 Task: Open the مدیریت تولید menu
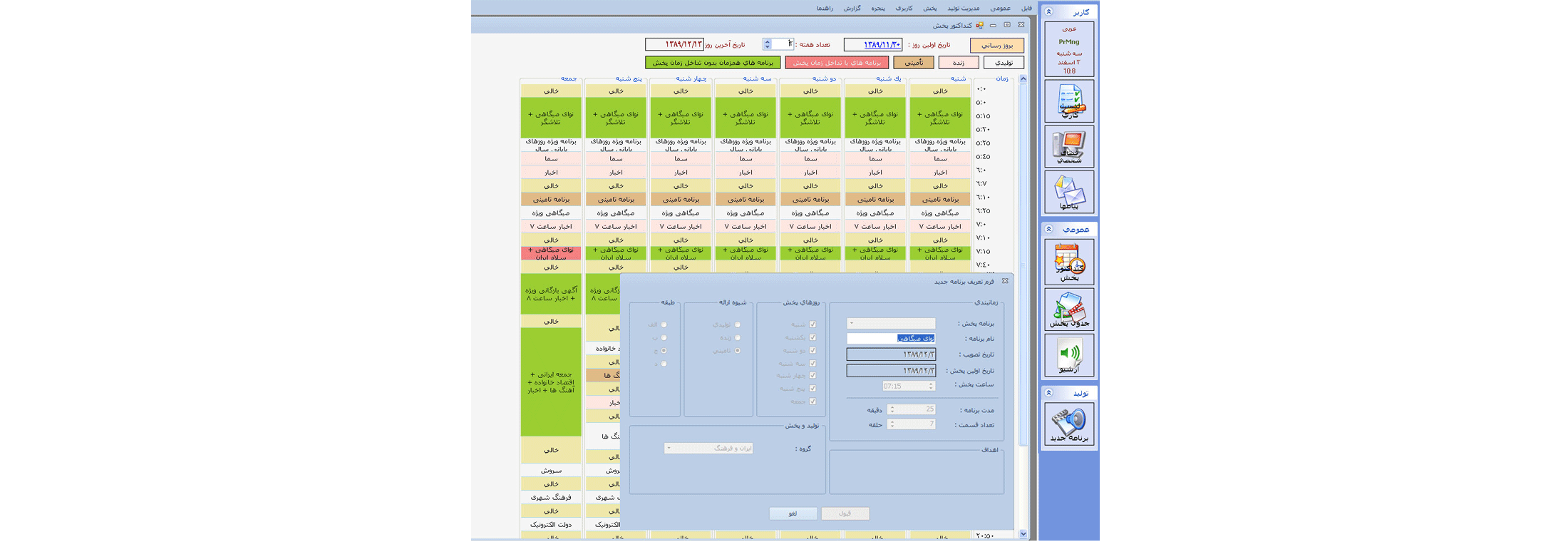point(963,9)
